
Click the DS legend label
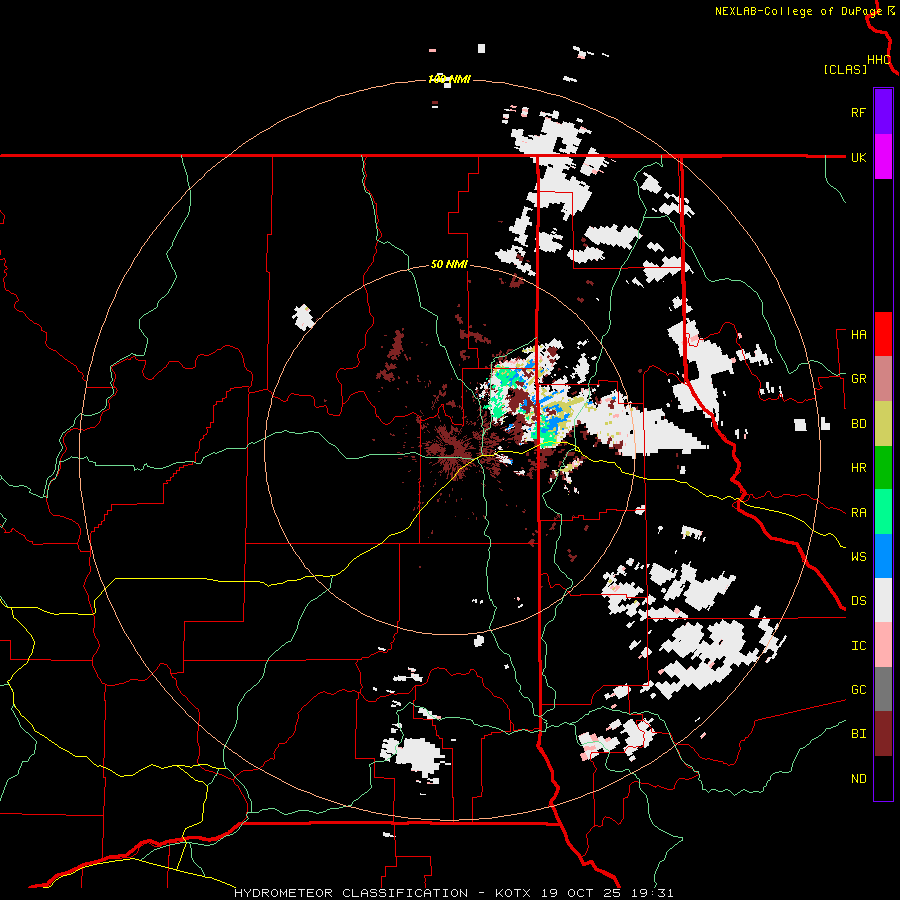(858, 601)
